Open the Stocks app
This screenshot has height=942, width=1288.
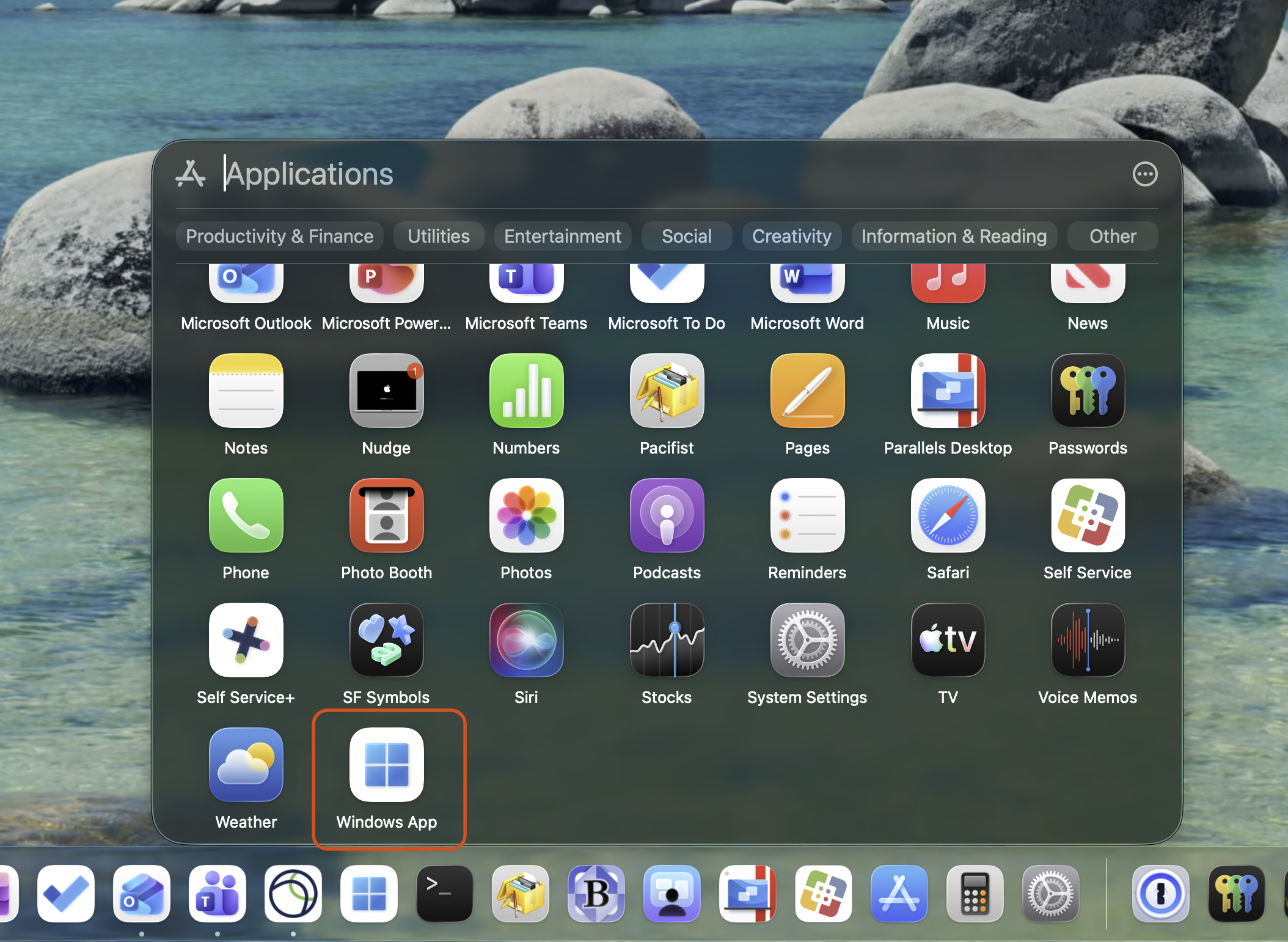pyautogui.click(x=667, y=641)
